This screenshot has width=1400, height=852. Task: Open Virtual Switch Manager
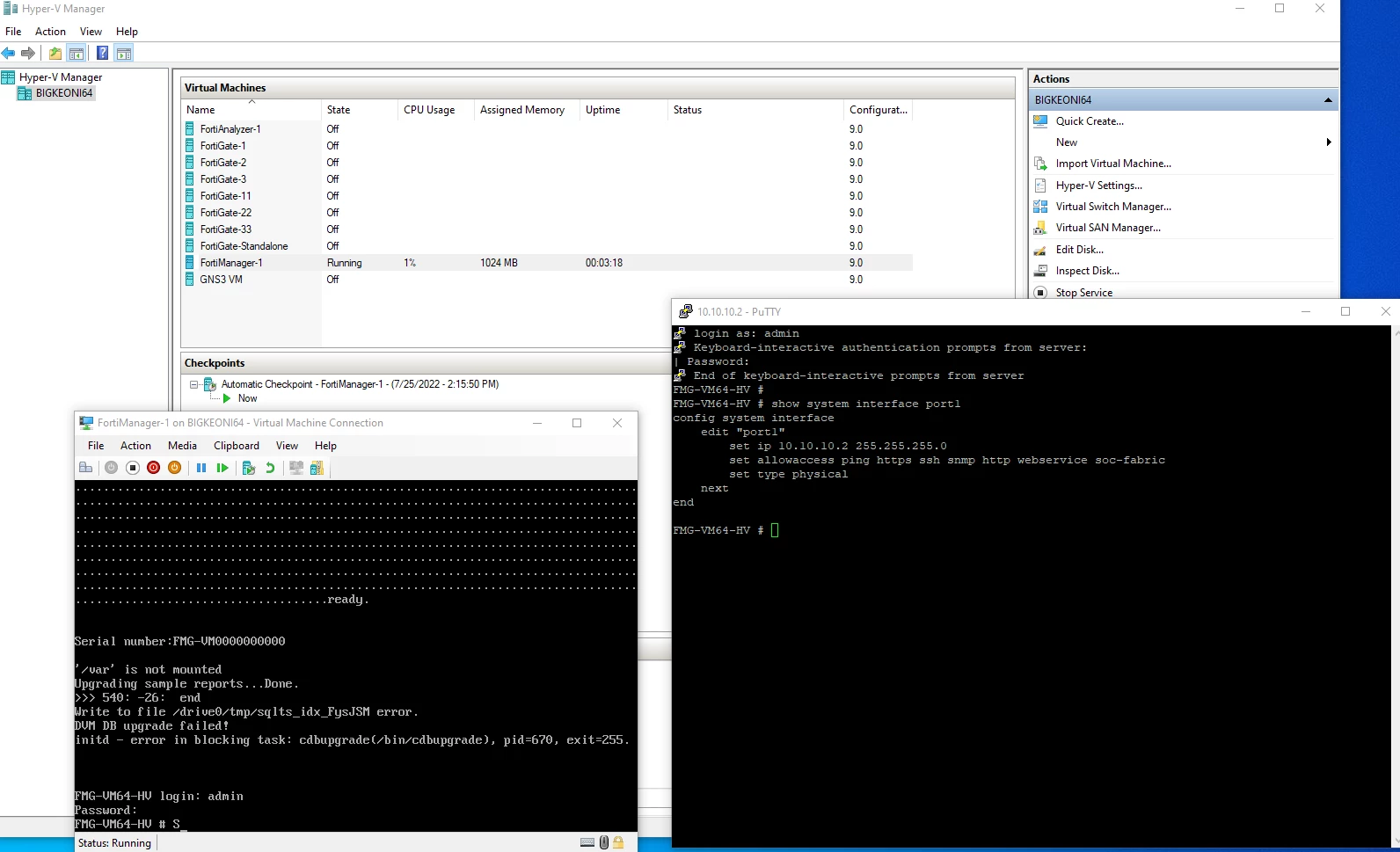(1113, 207)
